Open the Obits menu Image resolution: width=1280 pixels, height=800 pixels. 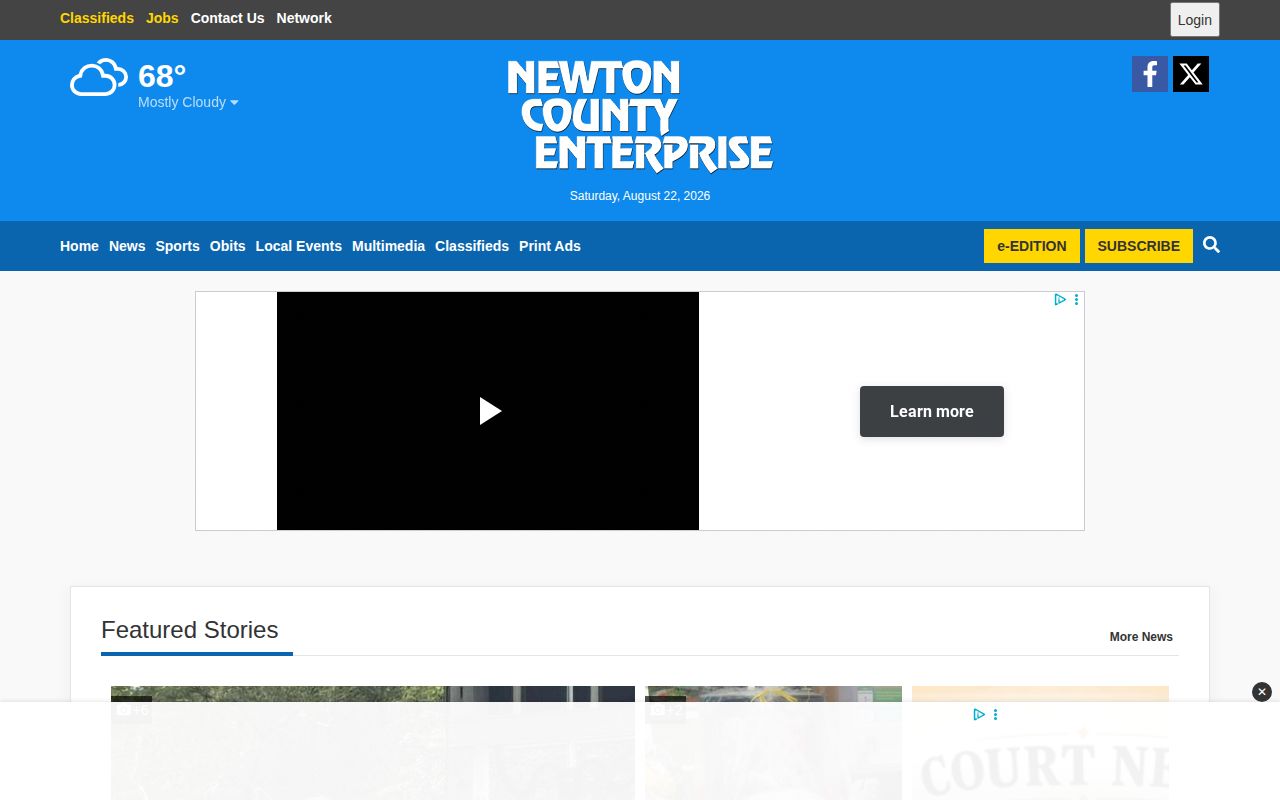(227, 246)
